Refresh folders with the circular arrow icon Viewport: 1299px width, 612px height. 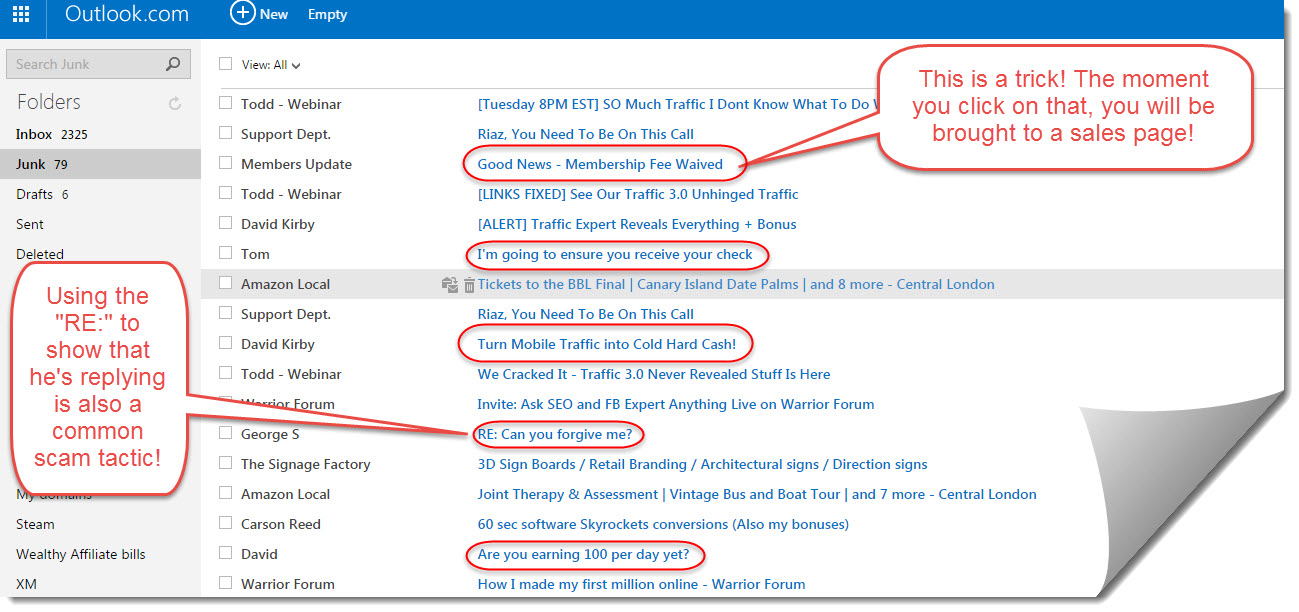tap(175, 103)
